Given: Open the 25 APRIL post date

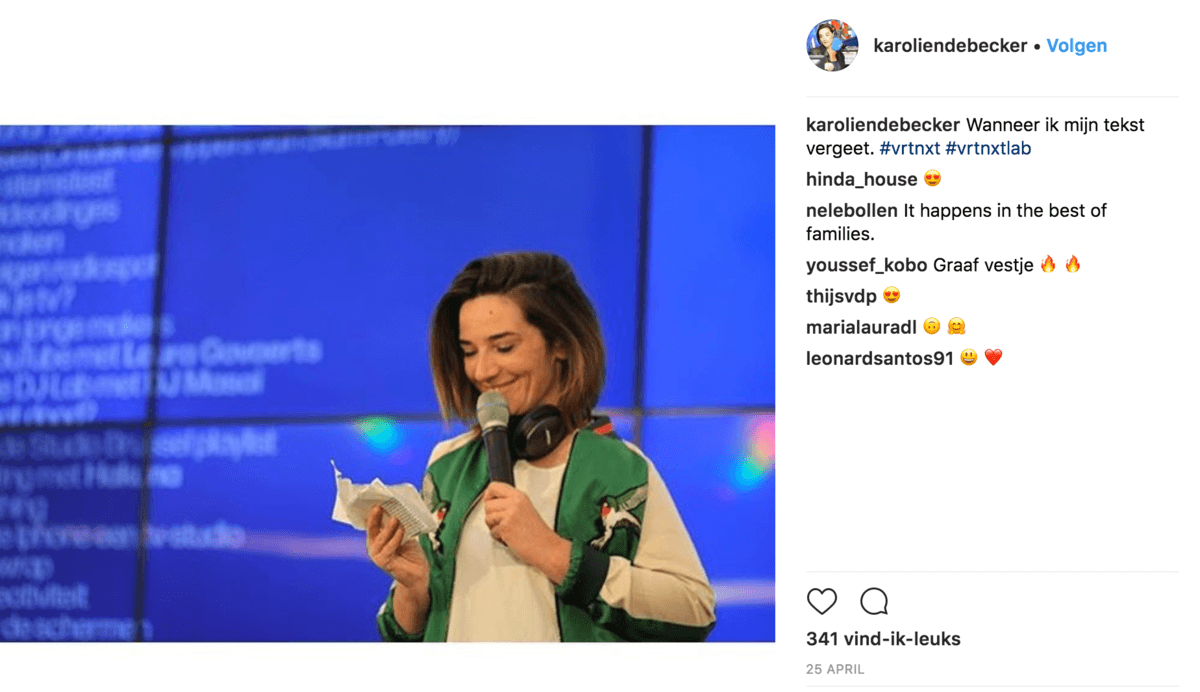Looking at the screenshot, I should [x=835, y=670].
